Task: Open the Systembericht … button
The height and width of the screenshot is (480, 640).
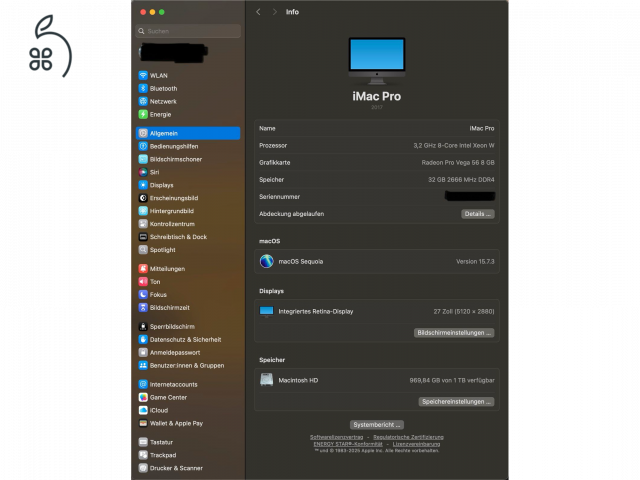Action: pos(377,425)
